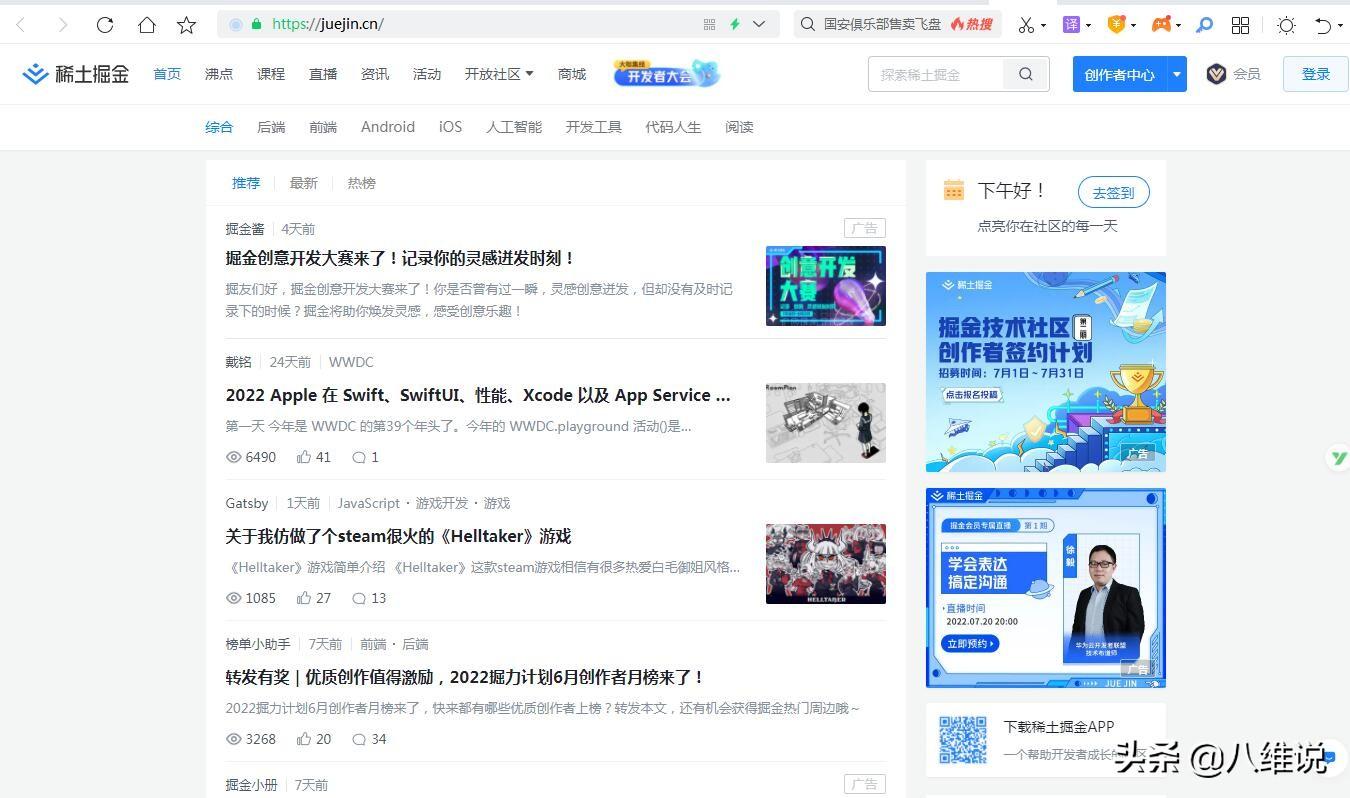1350x798 pixels.
Task: Select the 前端 category tab
Action: (323, 127)
